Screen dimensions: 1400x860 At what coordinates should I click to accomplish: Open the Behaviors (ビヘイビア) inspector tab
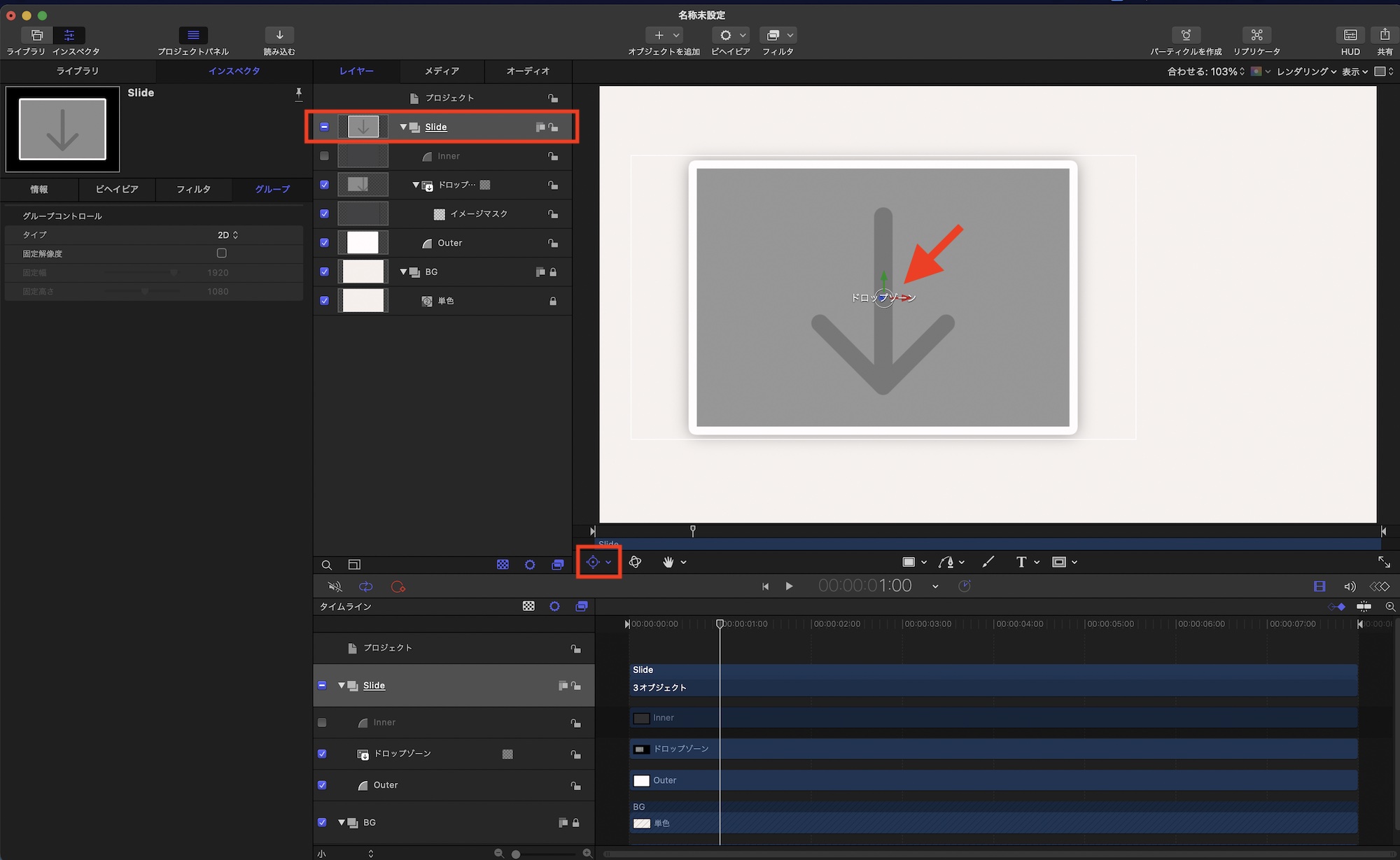coord(117,189)
